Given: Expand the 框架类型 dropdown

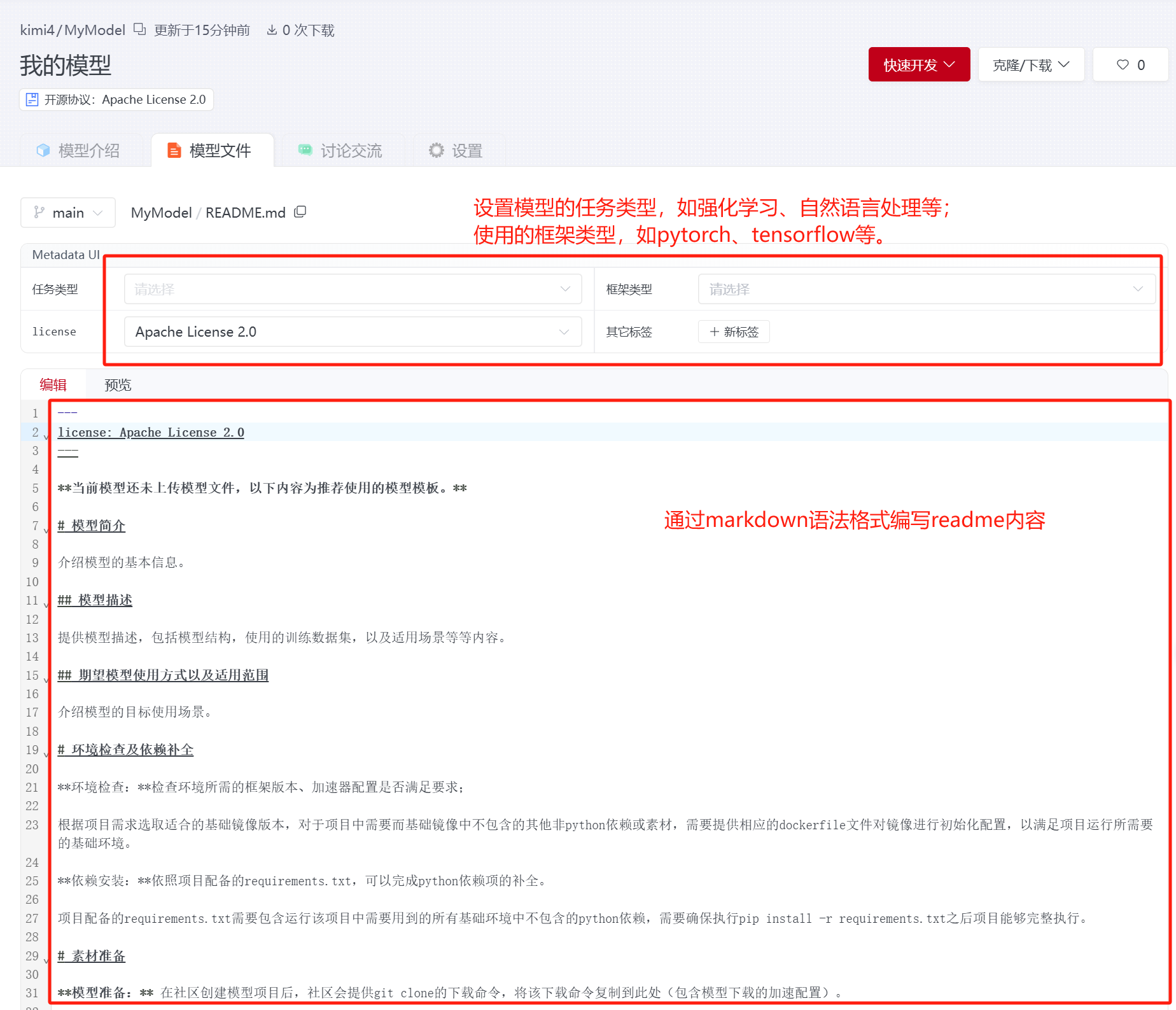Looking at the screenshot, I should tap(926, 289).
